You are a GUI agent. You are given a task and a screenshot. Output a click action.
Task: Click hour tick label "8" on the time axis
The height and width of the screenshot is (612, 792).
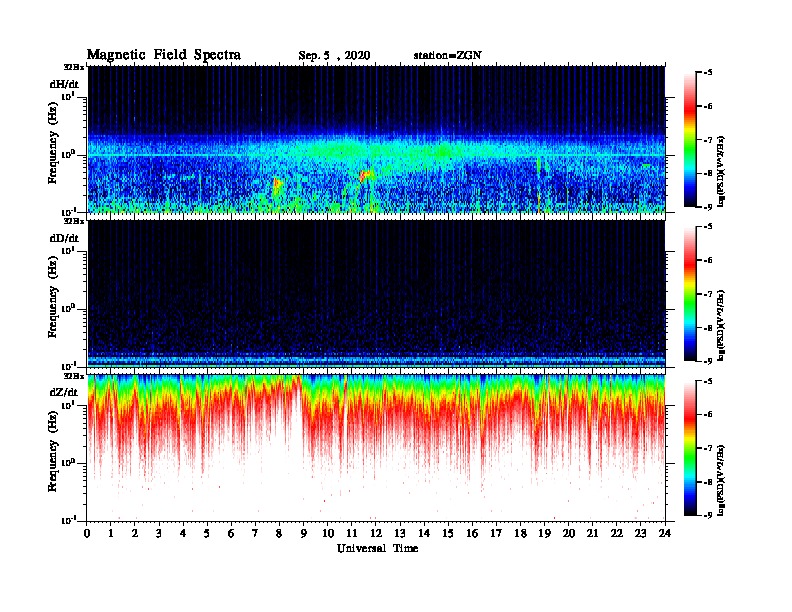[279, 534]
